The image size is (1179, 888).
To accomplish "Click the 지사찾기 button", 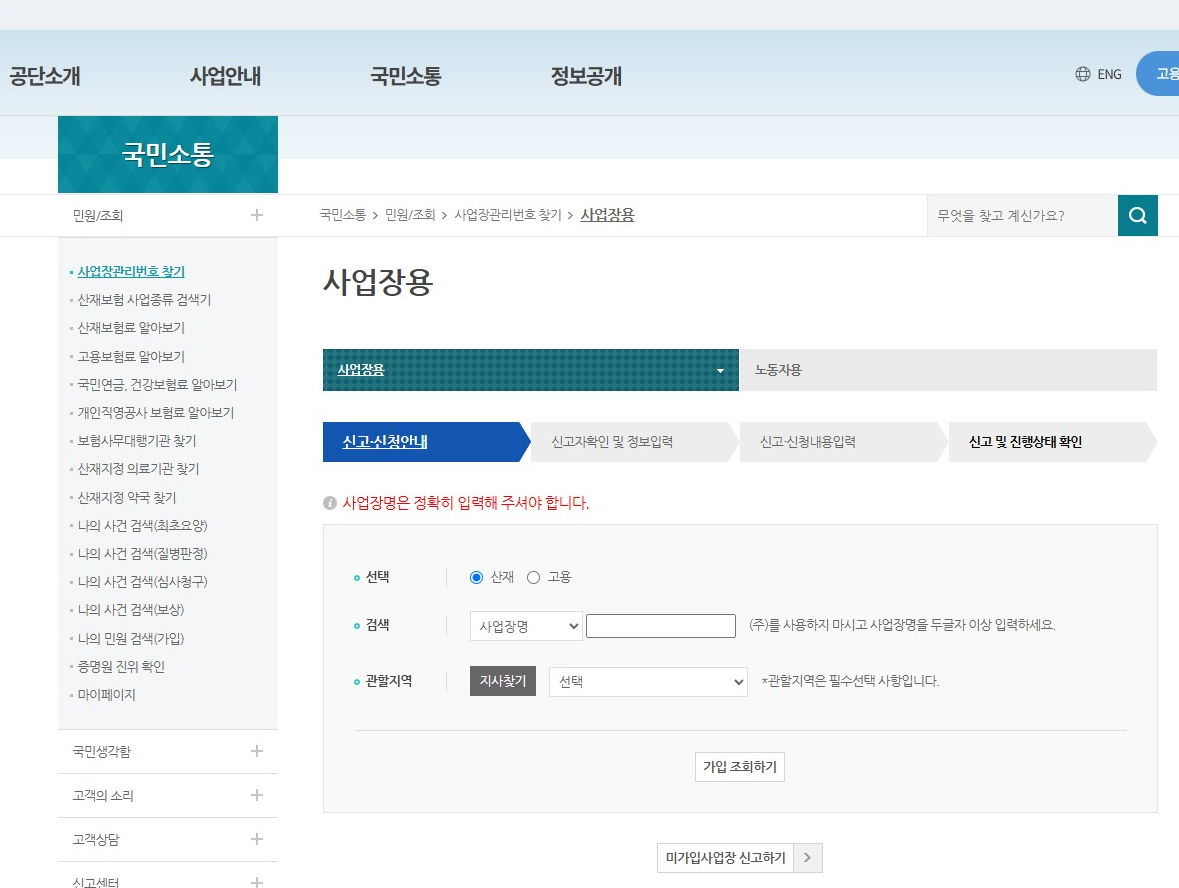I will [x=503, y=681].
